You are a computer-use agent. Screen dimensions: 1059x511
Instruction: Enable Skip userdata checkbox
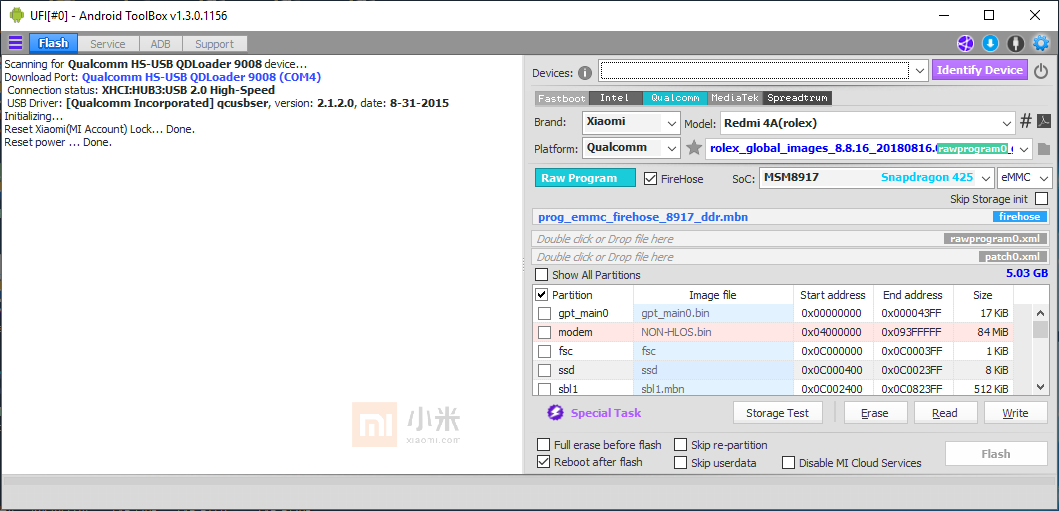680,463
